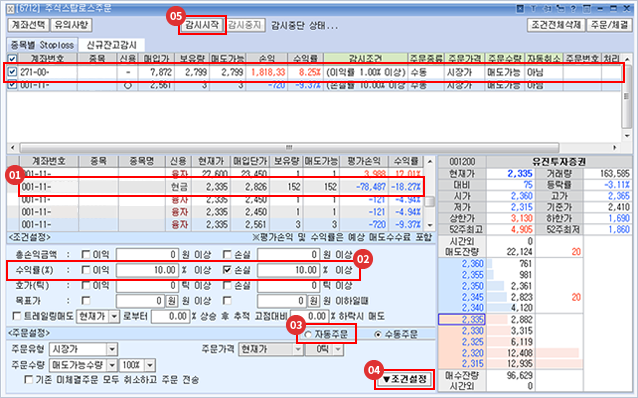Select 자동주문 radio button
Screen dimensions: 638x398
coord(308,335)
